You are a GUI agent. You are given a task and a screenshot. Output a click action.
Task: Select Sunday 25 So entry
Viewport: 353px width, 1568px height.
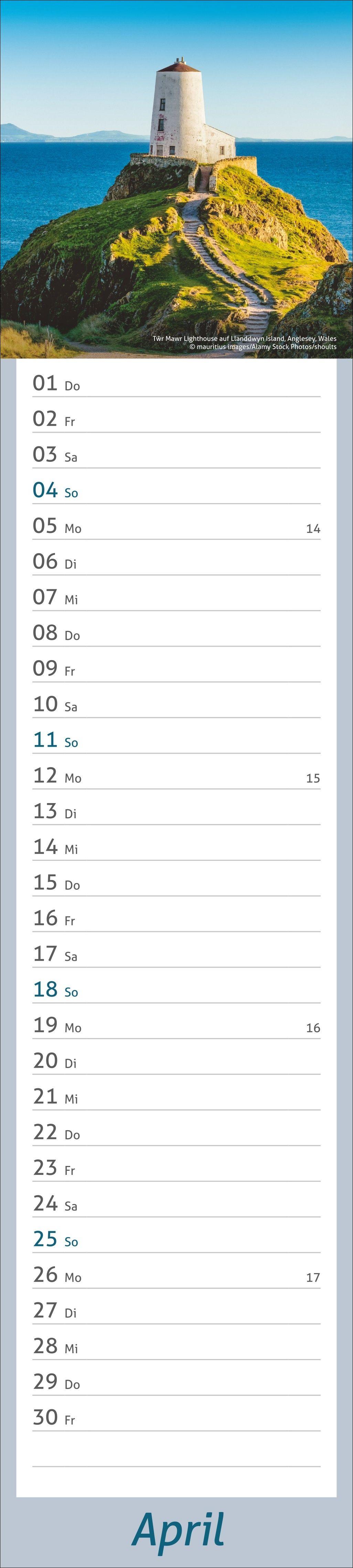(x=55, y=1240)
